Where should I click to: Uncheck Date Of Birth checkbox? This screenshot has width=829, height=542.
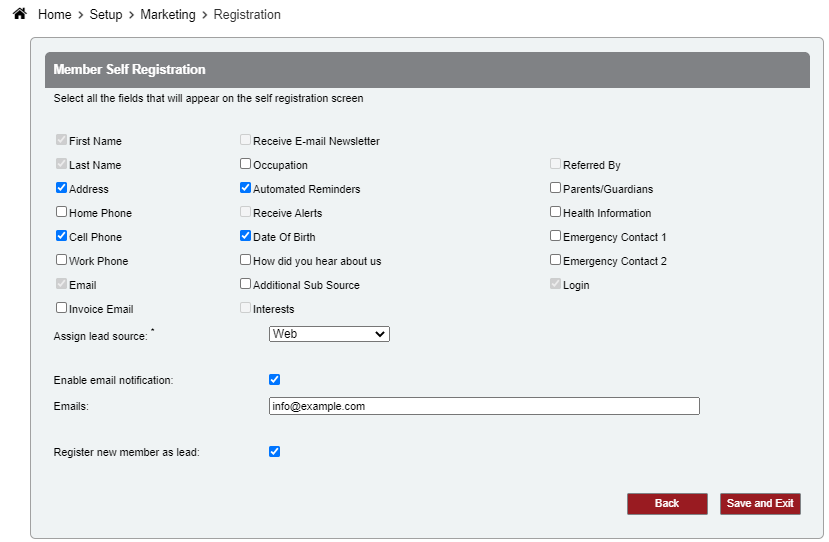(x=246, y=236)
